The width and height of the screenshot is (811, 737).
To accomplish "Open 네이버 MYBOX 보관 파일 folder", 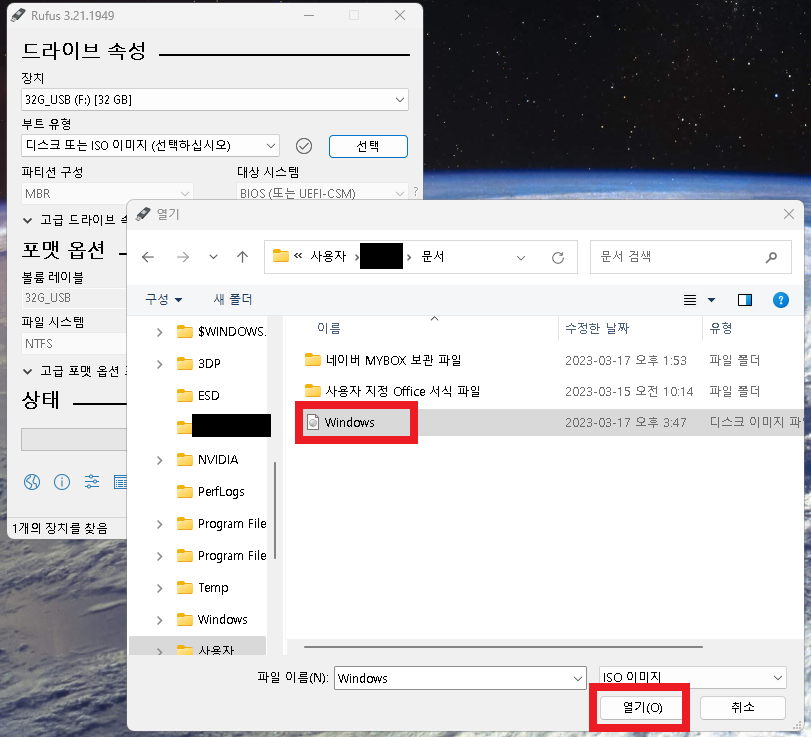I will (393, 360).
